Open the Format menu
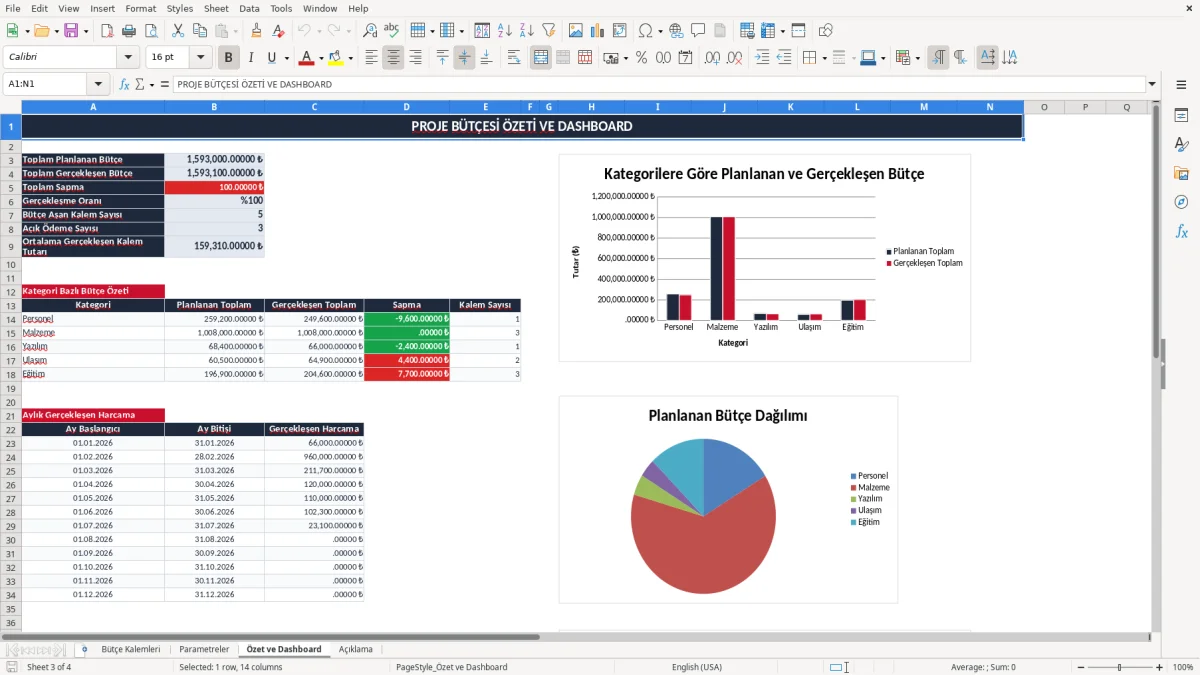Screen dimensions: 1200x675 (x=140, y=8)
